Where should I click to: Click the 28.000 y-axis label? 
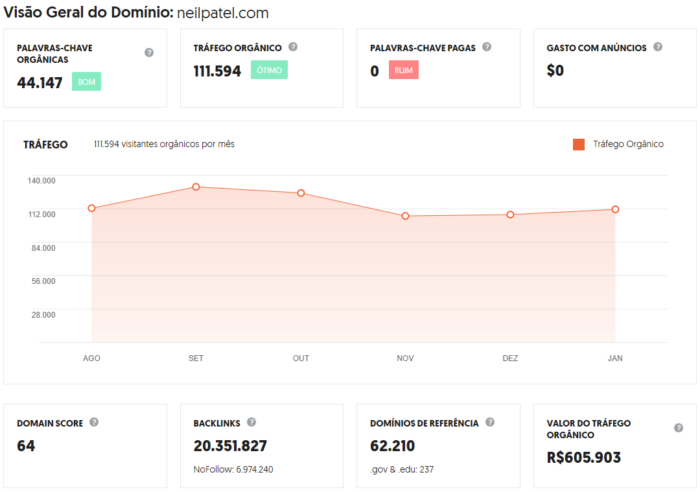(x=43, y=315)
